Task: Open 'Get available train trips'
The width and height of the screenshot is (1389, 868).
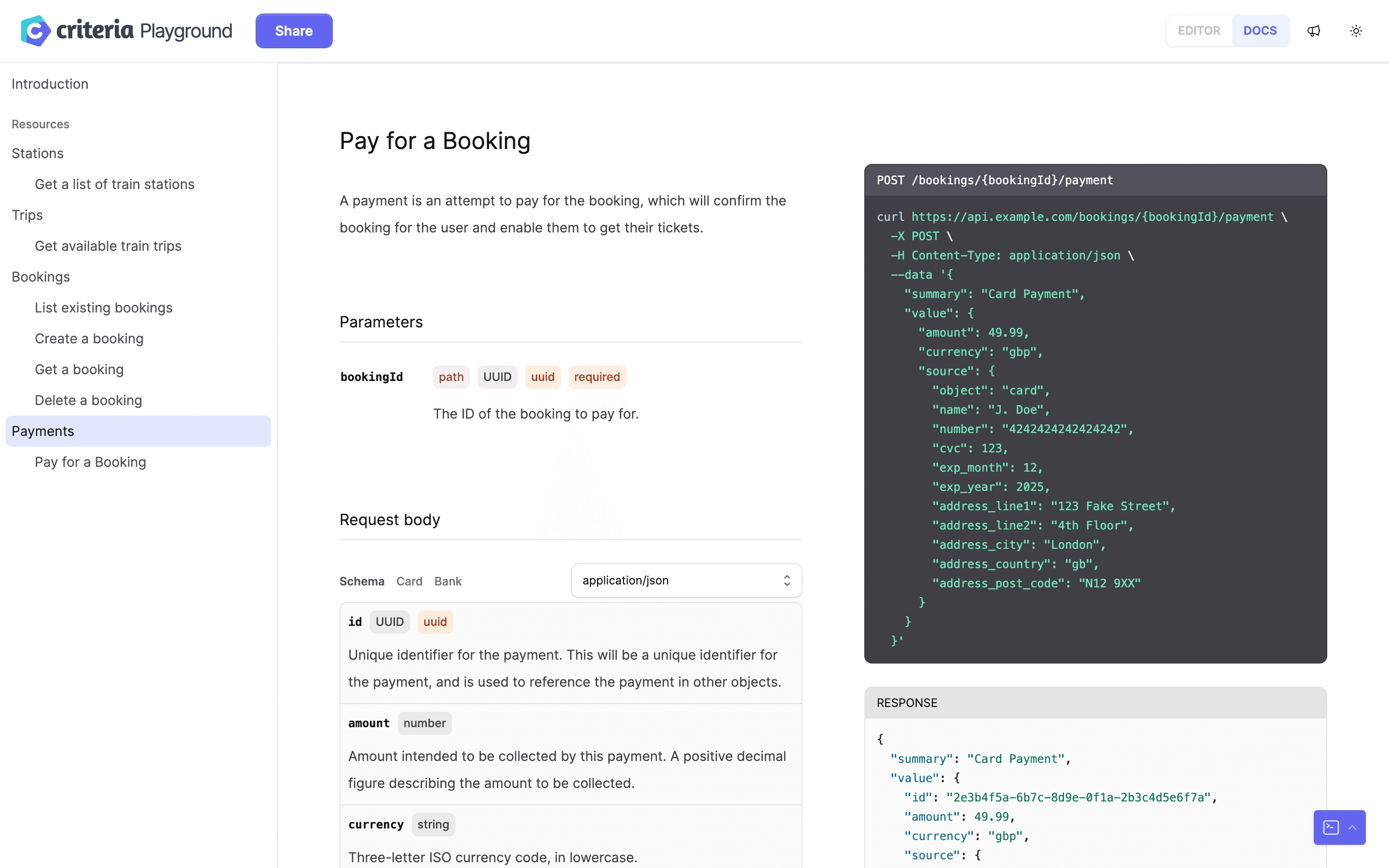Action: click(108, 246)
